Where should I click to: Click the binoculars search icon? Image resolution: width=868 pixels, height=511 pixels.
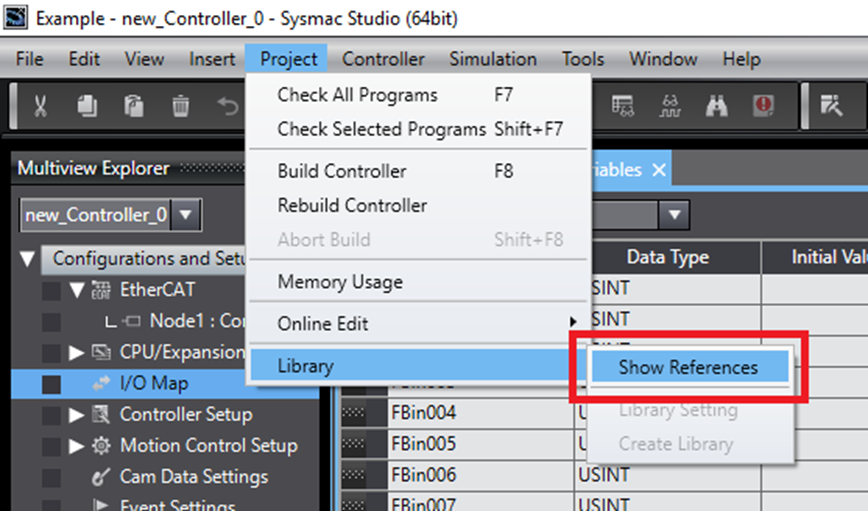point(716,106)
